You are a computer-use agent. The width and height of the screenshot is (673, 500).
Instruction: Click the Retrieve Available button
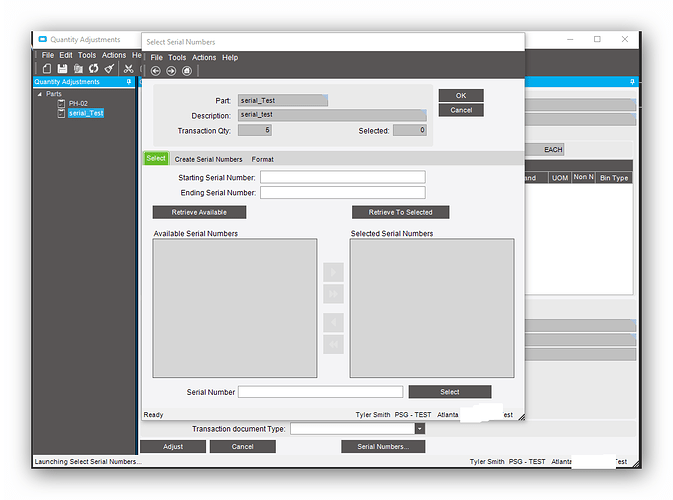pyautogui.click(x=199, y=212)
